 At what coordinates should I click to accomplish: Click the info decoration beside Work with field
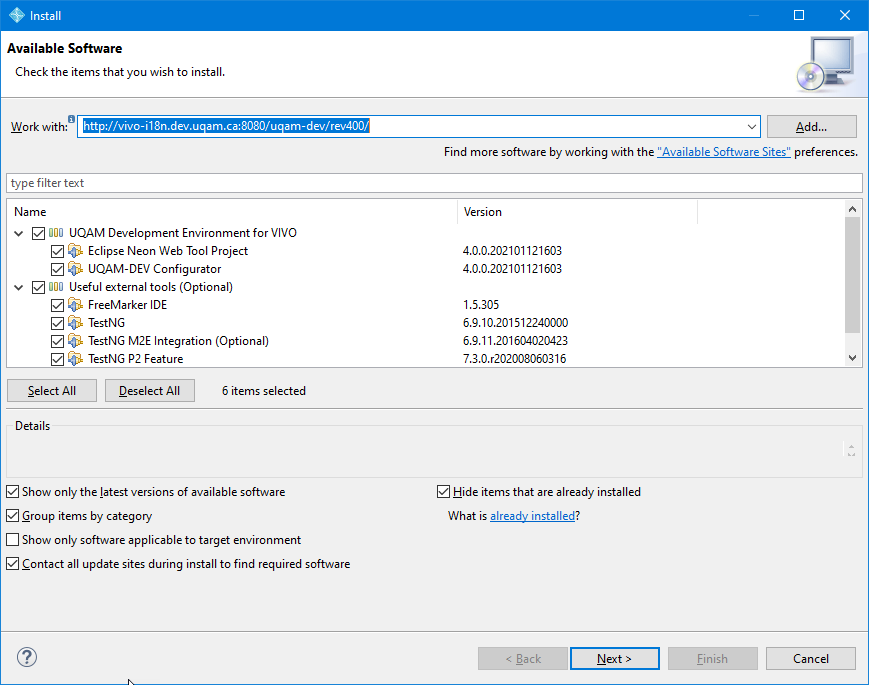pos(71,119)
